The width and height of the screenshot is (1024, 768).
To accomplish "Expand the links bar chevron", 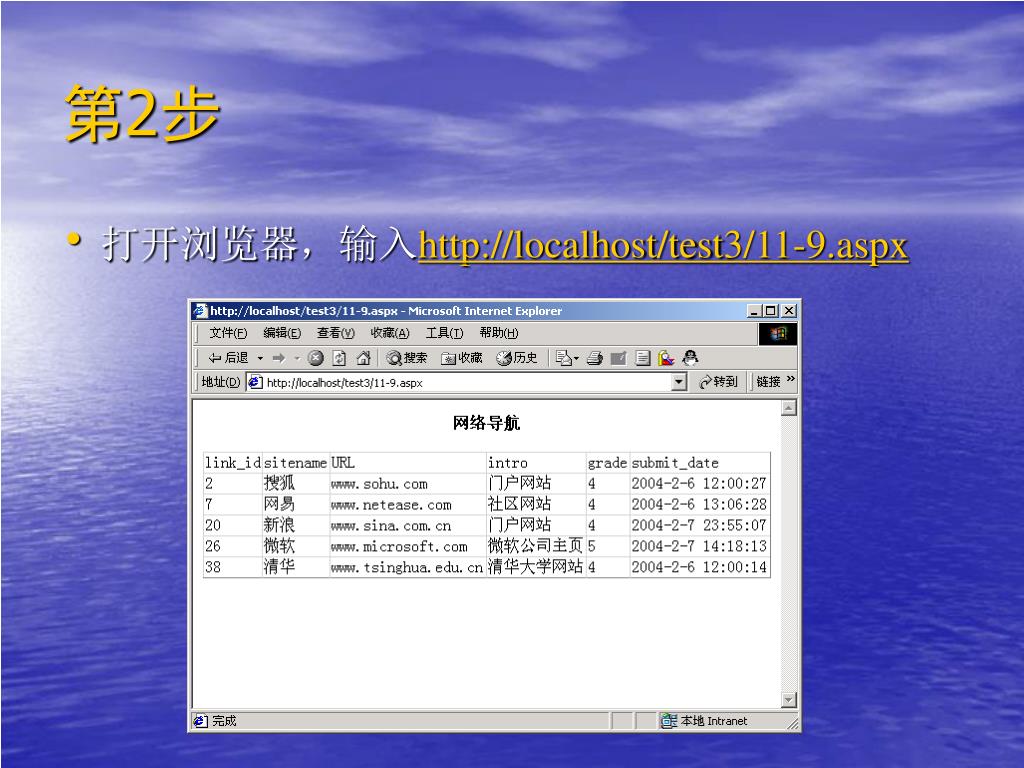I will pos(790,379).
